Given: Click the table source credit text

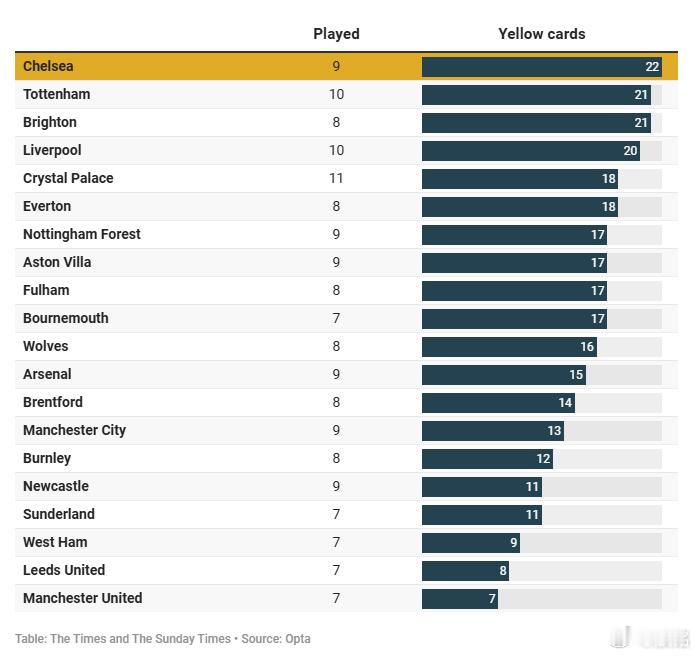Looking at the screenshot, I should click(x=162, y=638).
